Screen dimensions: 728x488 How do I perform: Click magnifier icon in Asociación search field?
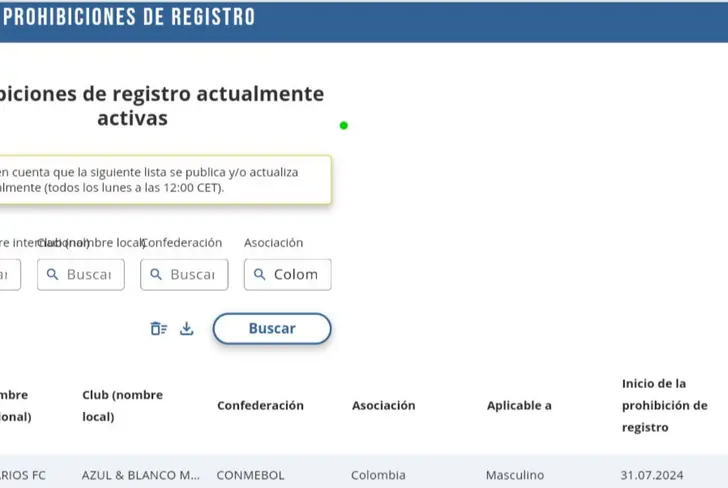pos(259,274)
